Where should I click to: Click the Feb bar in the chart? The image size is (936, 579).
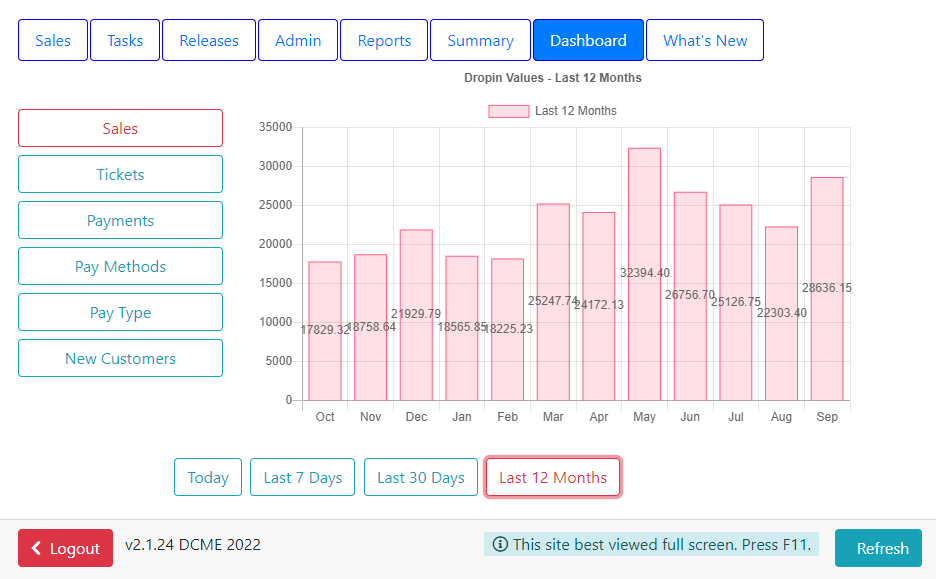[507, 329]
